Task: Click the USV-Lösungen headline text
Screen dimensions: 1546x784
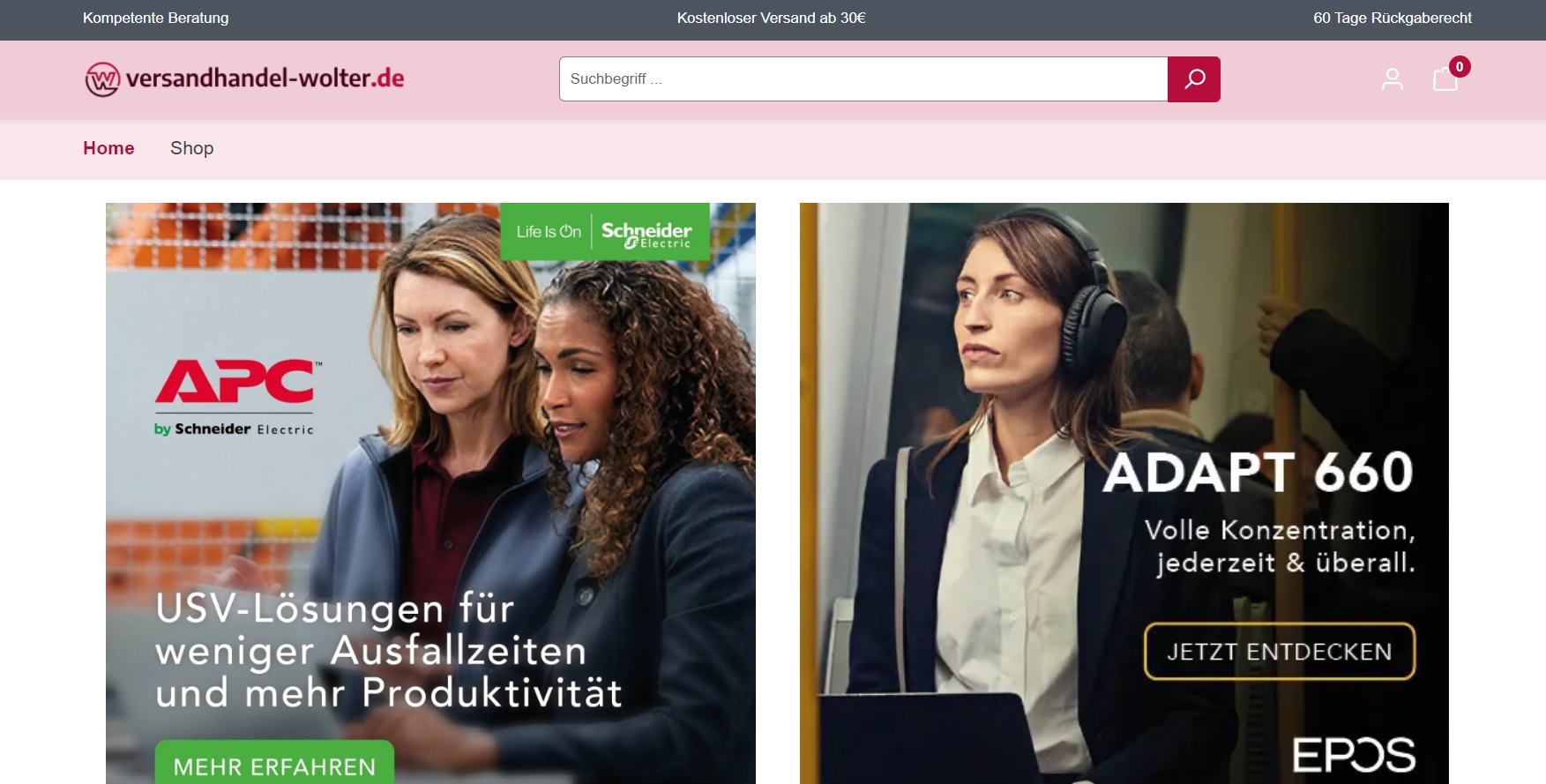Action: [x=389, y=651]
